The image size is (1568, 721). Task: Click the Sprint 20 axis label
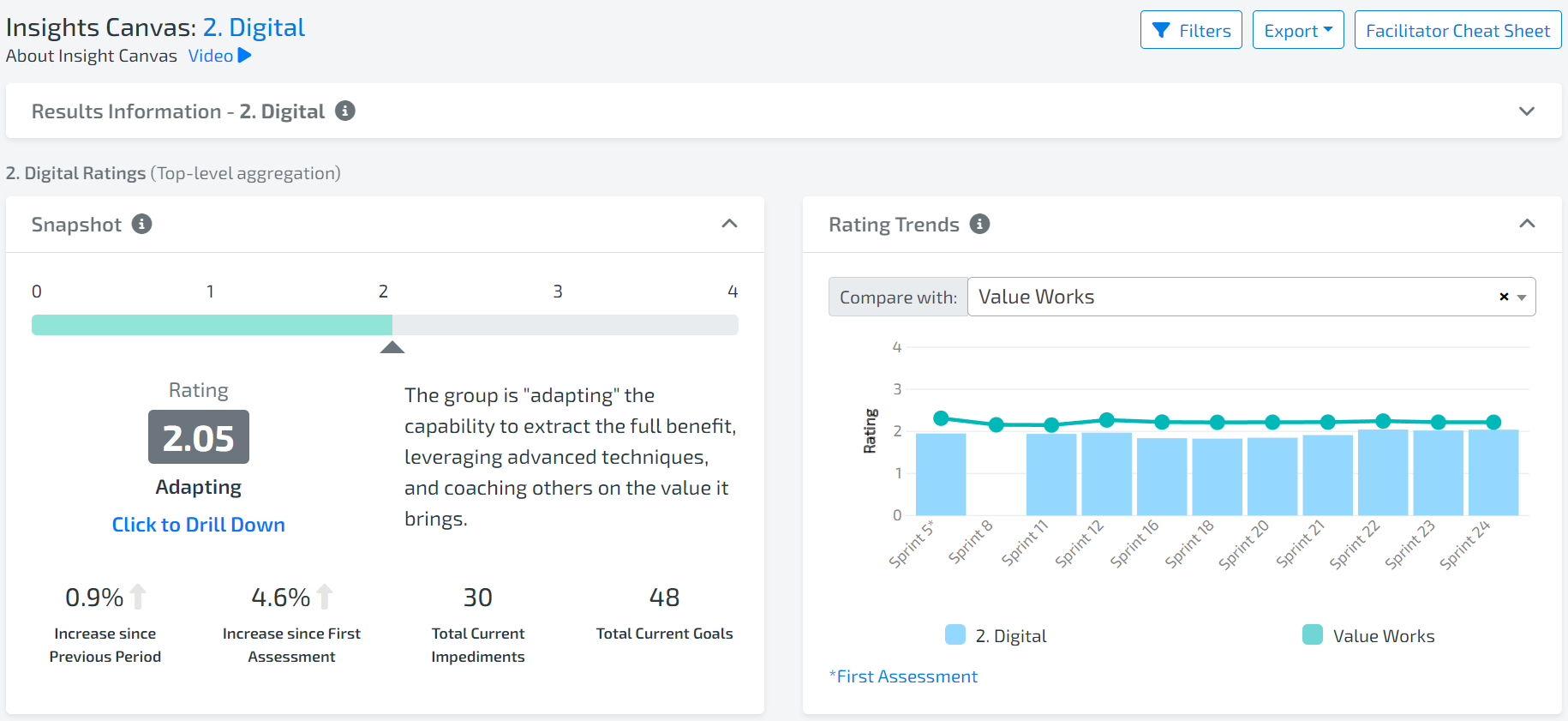click(1244, 545)
